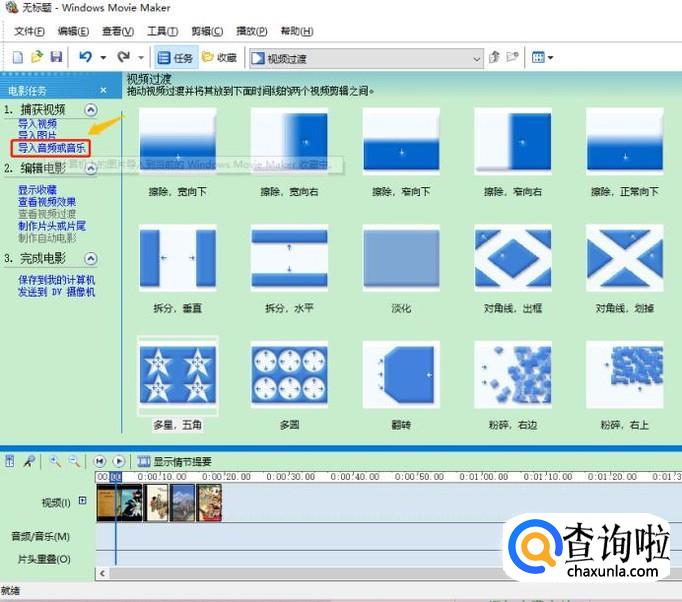This screenshot has height=602, width=682.
Task: Open the 视频过渡 collection dropdown
Action: (476, 58)
